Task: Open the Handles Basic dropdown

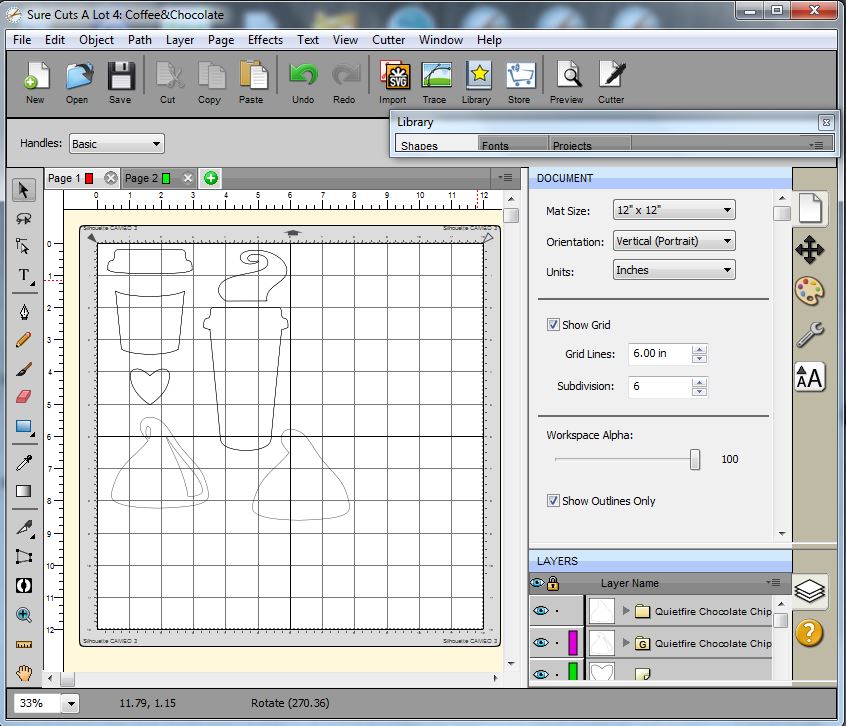Action: [116, 144]
